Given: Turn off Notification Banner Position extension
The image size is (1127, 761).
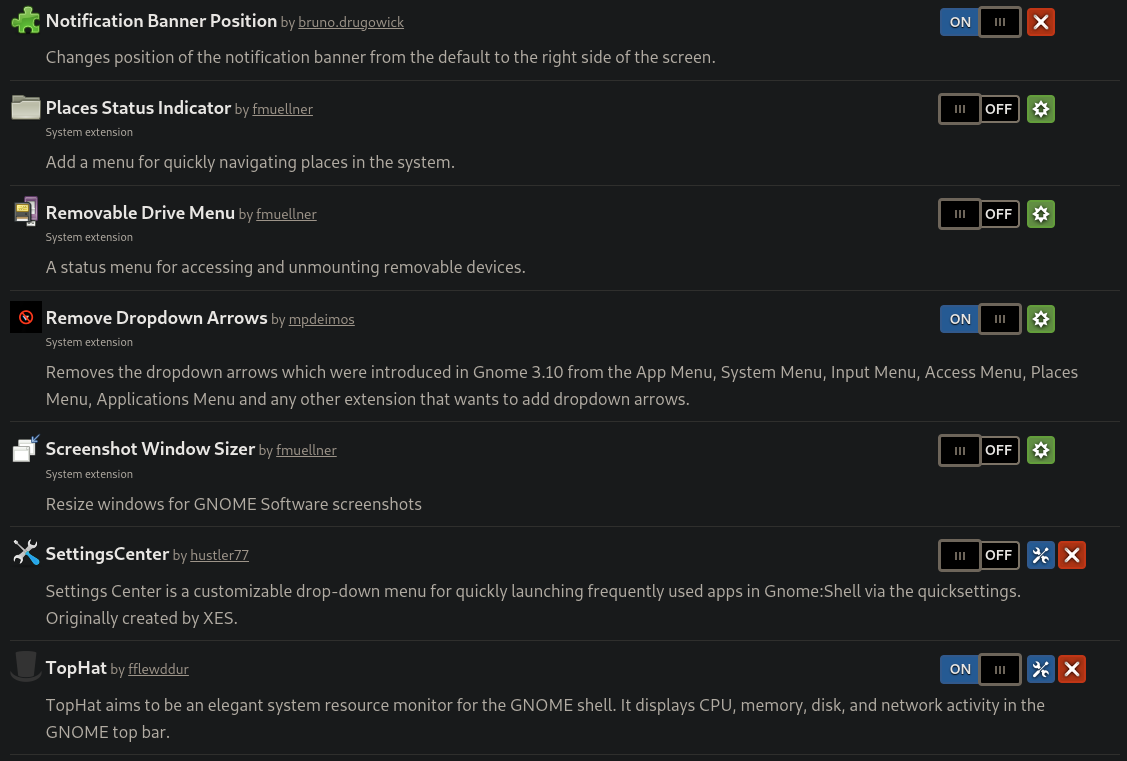Looking at the screenshot, I should 980,22.
